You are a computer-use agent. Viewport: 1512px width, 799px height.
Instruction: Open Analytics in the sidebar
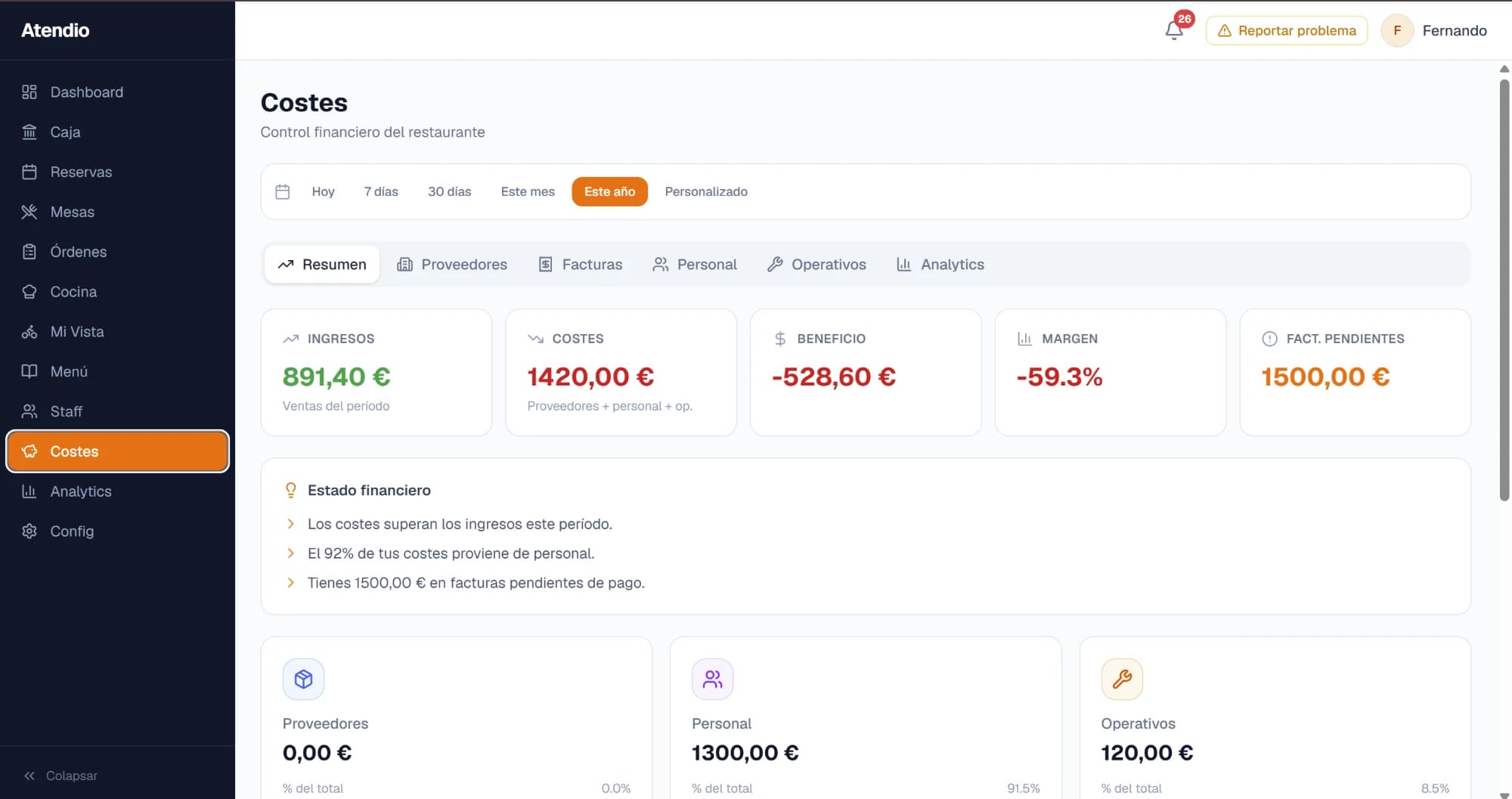click(117, 491)
